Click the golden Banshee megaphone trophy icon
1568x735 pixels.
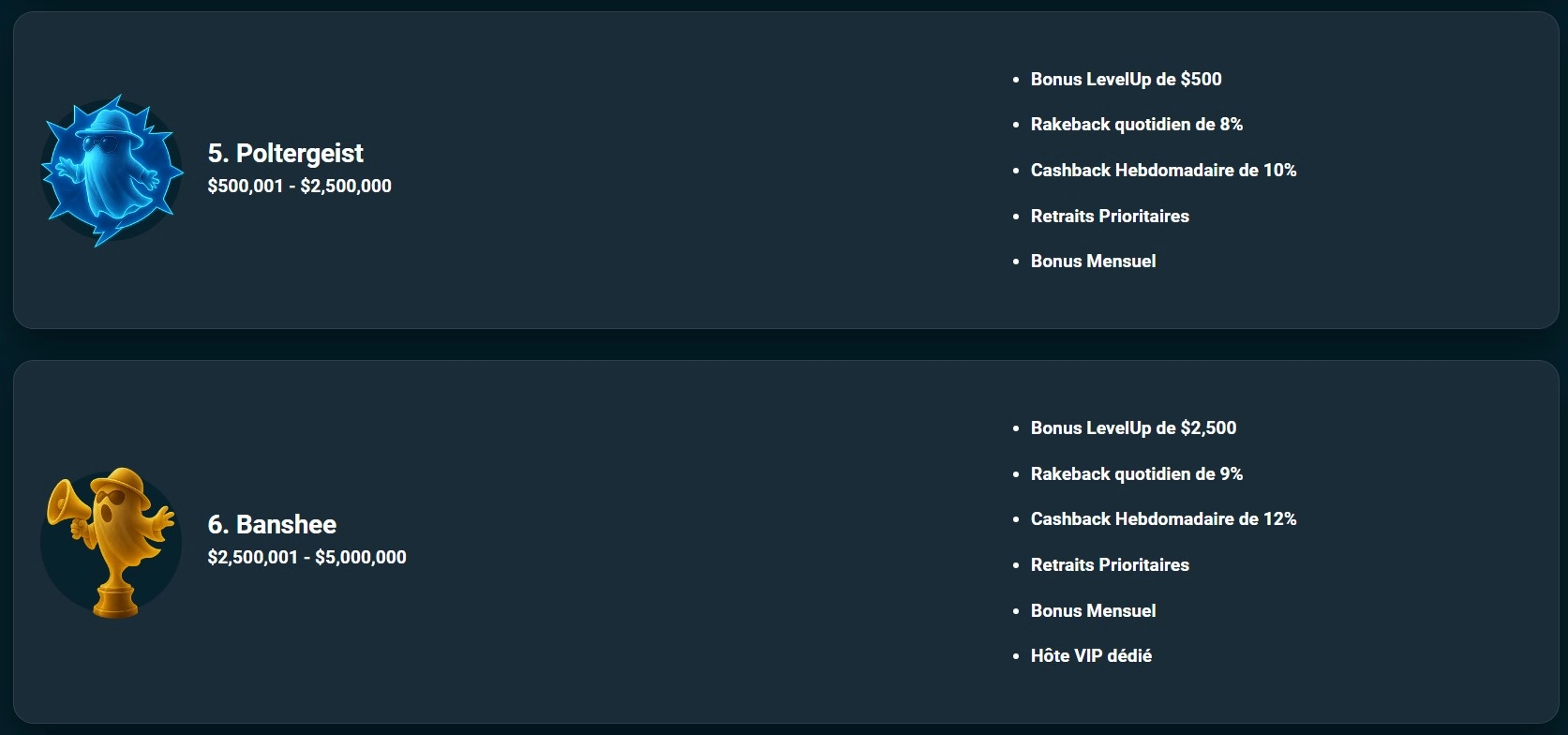[x=112, y=542]
